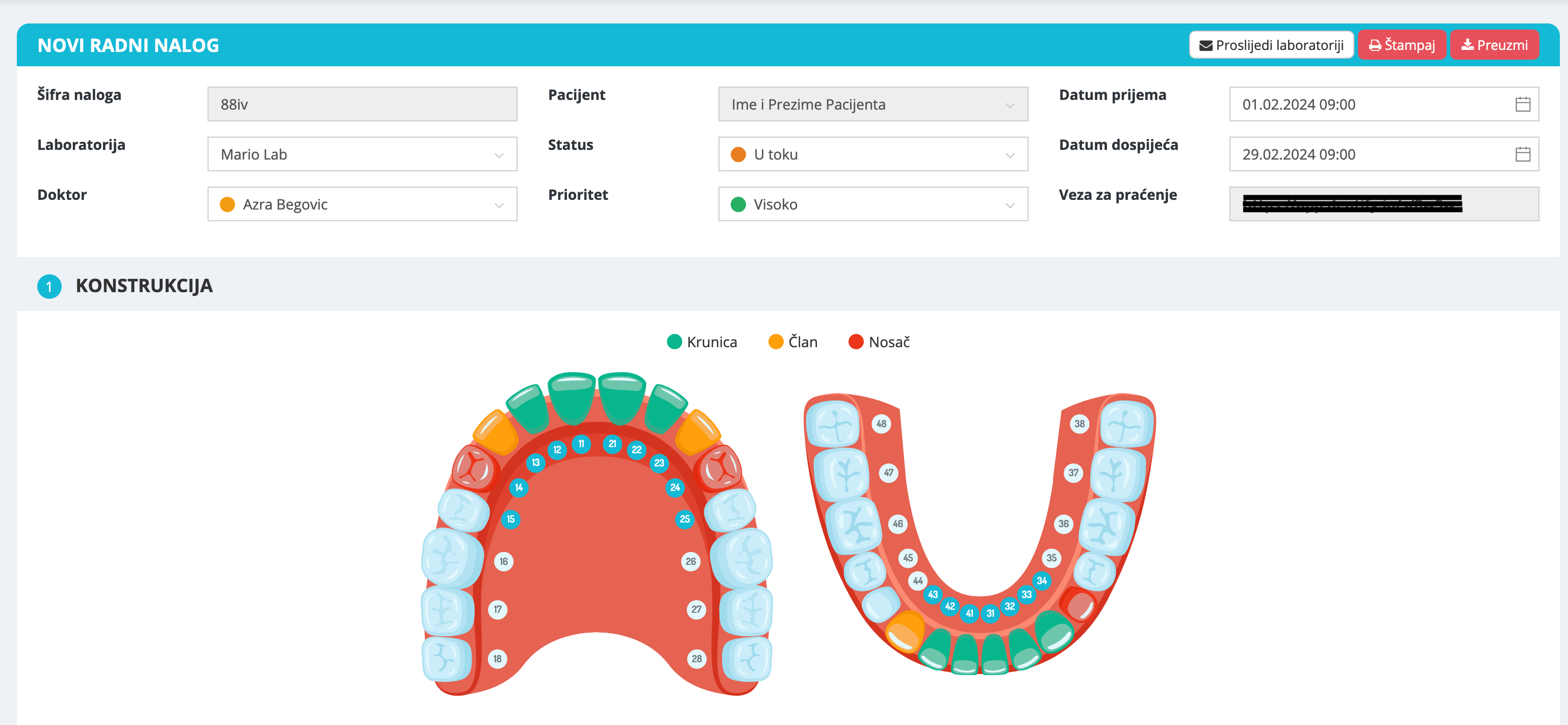Select lower tooth number 36
1568x725 pixels.
(x=1063, y=524)
